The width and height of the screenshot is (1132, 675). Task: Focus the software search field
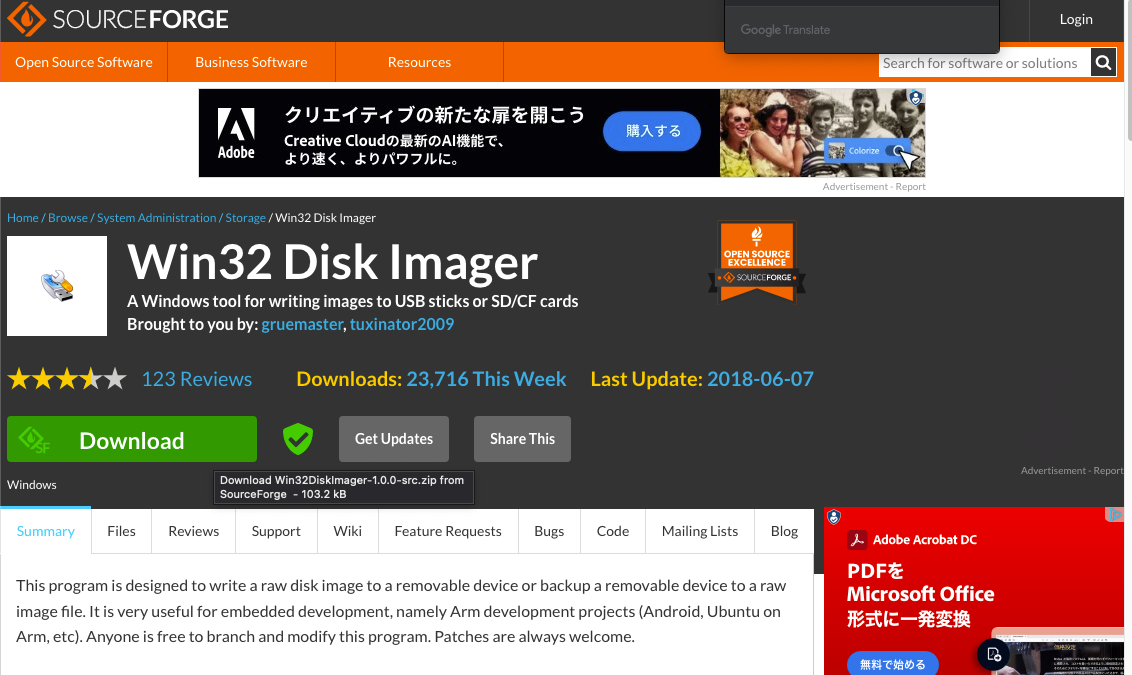click(984, 64)
